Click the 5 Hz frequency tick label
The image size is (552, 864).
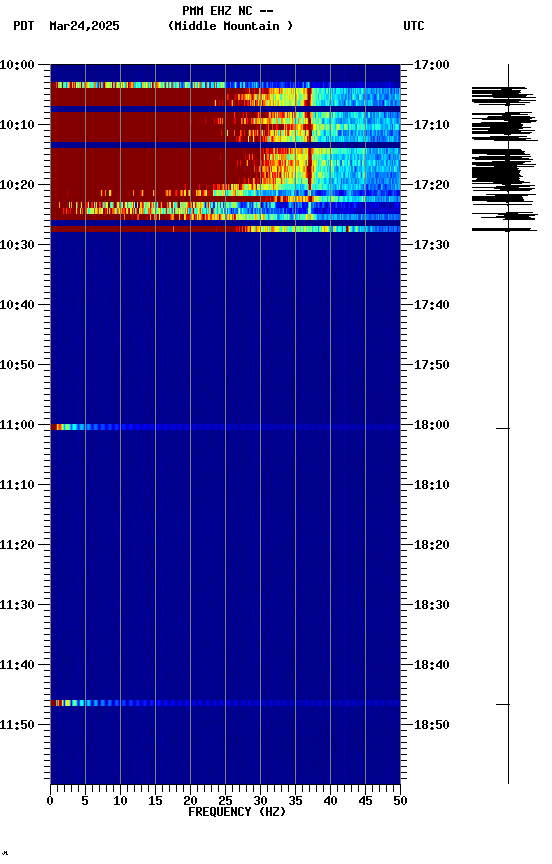tap(85, 801)
